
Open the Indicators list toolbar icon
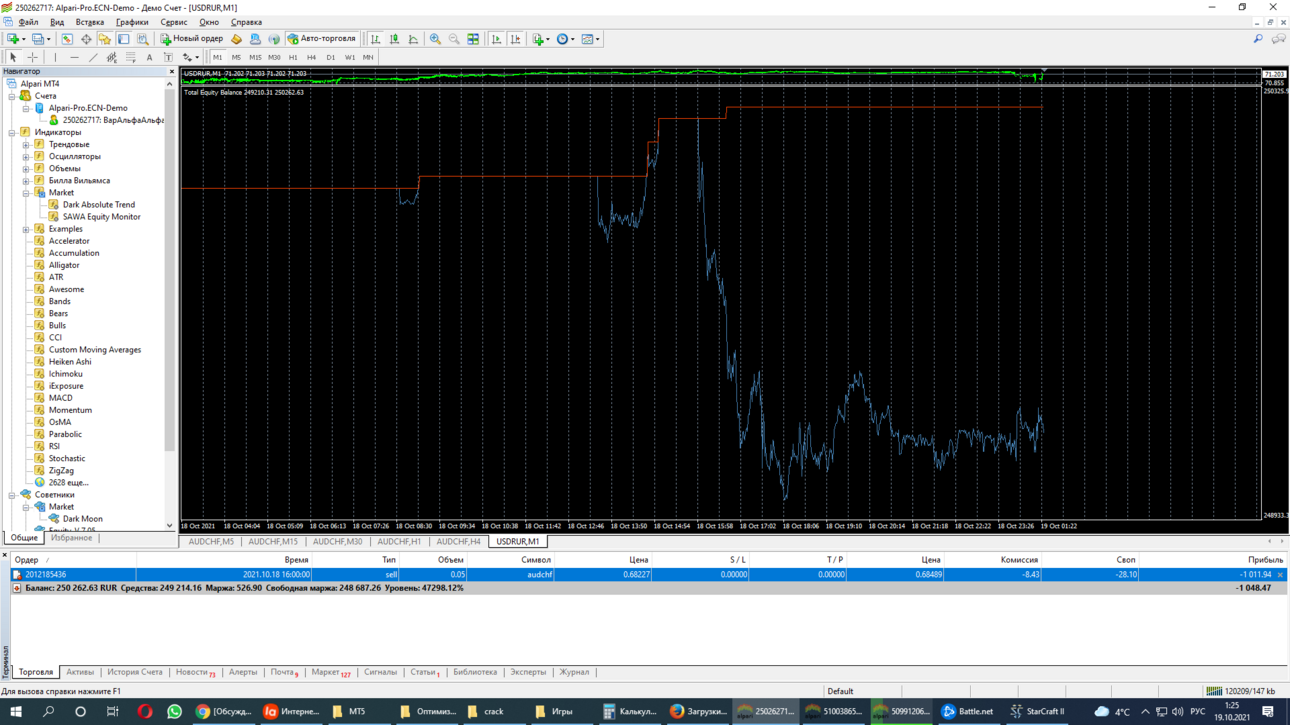(x=538, y=39)
